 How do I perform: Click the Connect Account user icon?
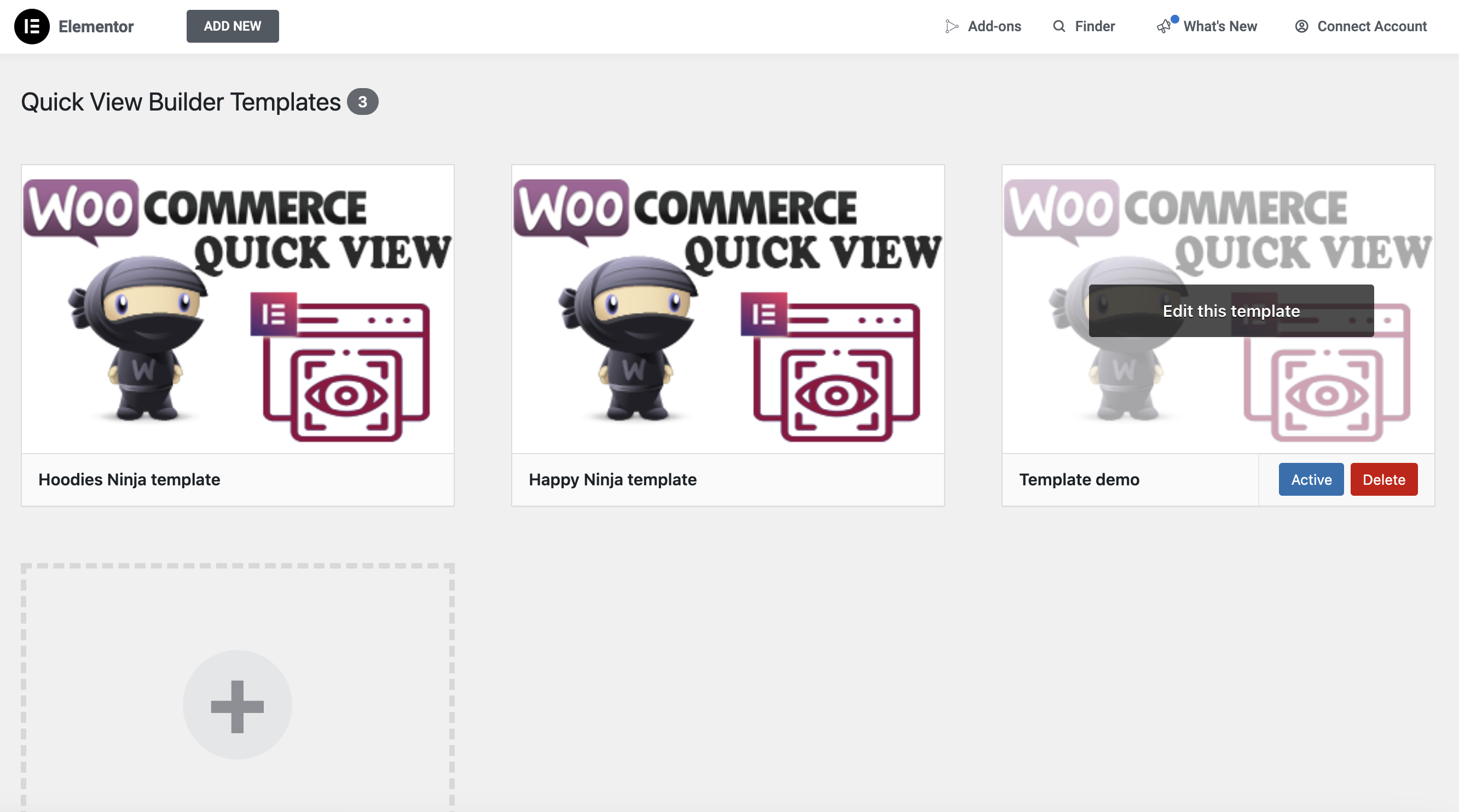[x=1301, y=27]
